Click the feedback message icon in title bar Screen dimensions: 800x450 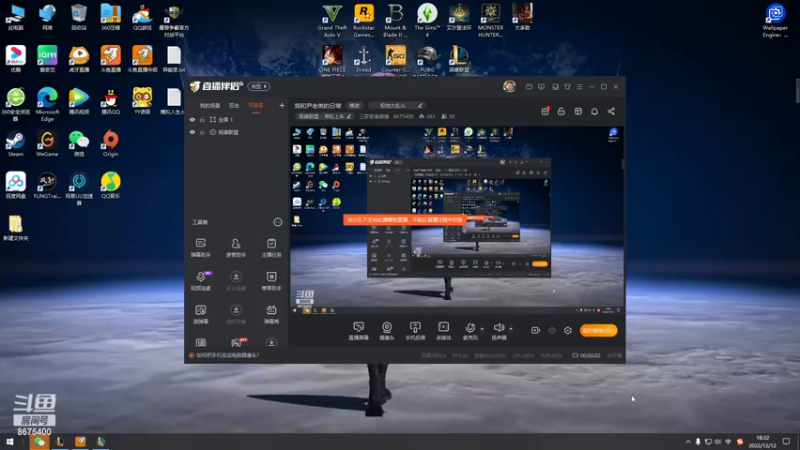[541, 87]
